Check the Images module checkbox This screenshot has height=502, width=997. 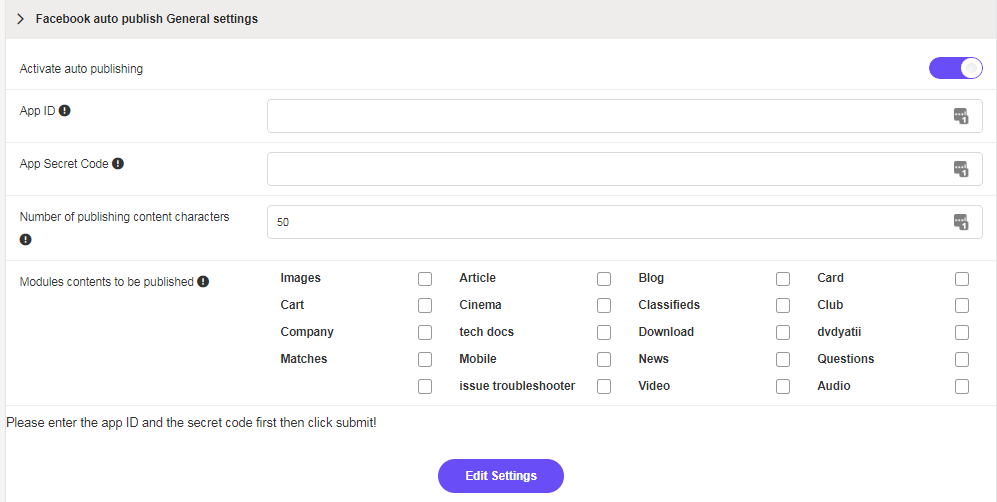[425, 279]
